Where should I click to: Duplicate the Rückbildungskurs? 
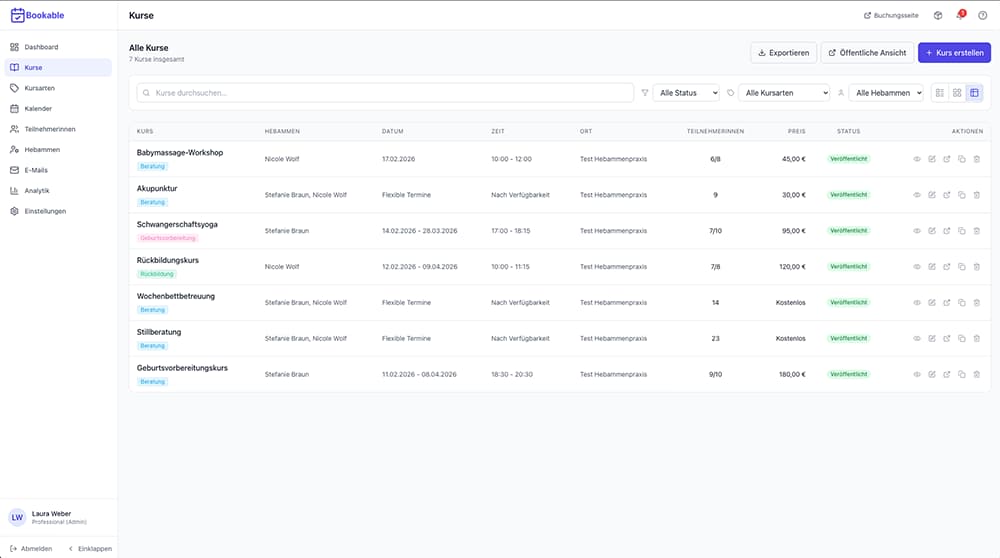[962, 267]
